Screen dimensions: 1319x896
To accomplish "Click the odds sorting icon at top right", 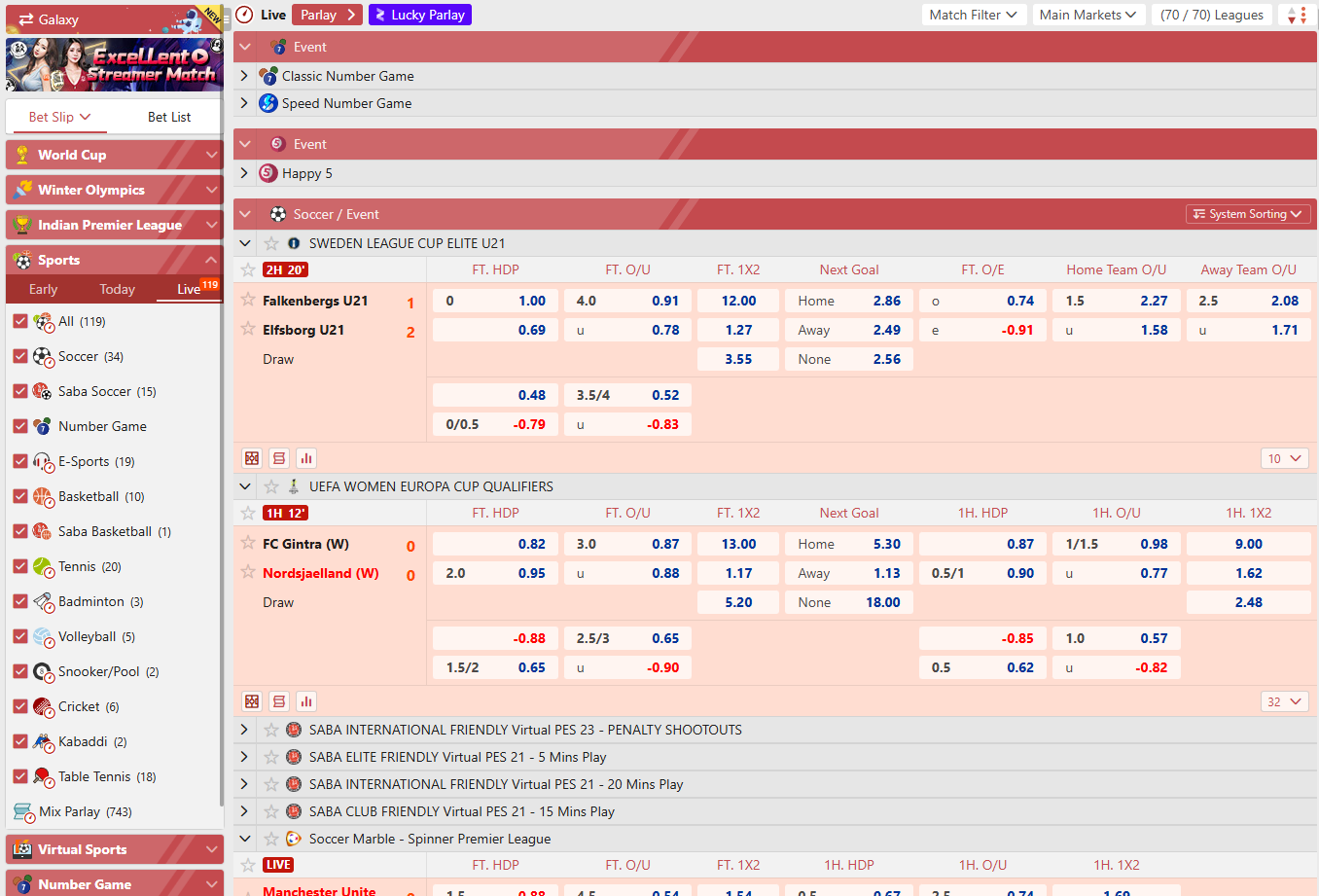I will (1304, 15).
